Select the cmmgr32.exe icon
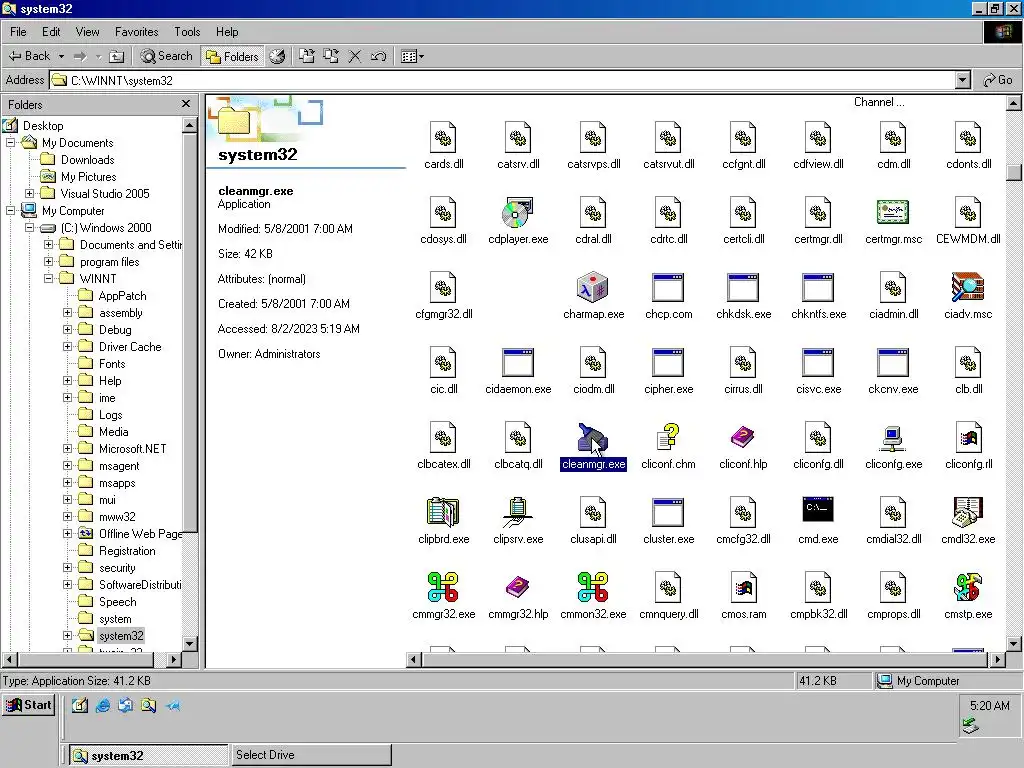This screenshot has width=1024, height=768. click(x=443, y=587)
